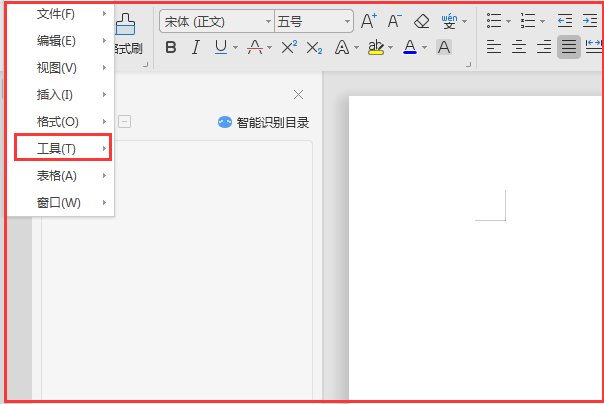Image resolution: width=604 pixels, height=404 pixels.
Task: Open the 表格(A) submenu
Action: click(61, 176)
